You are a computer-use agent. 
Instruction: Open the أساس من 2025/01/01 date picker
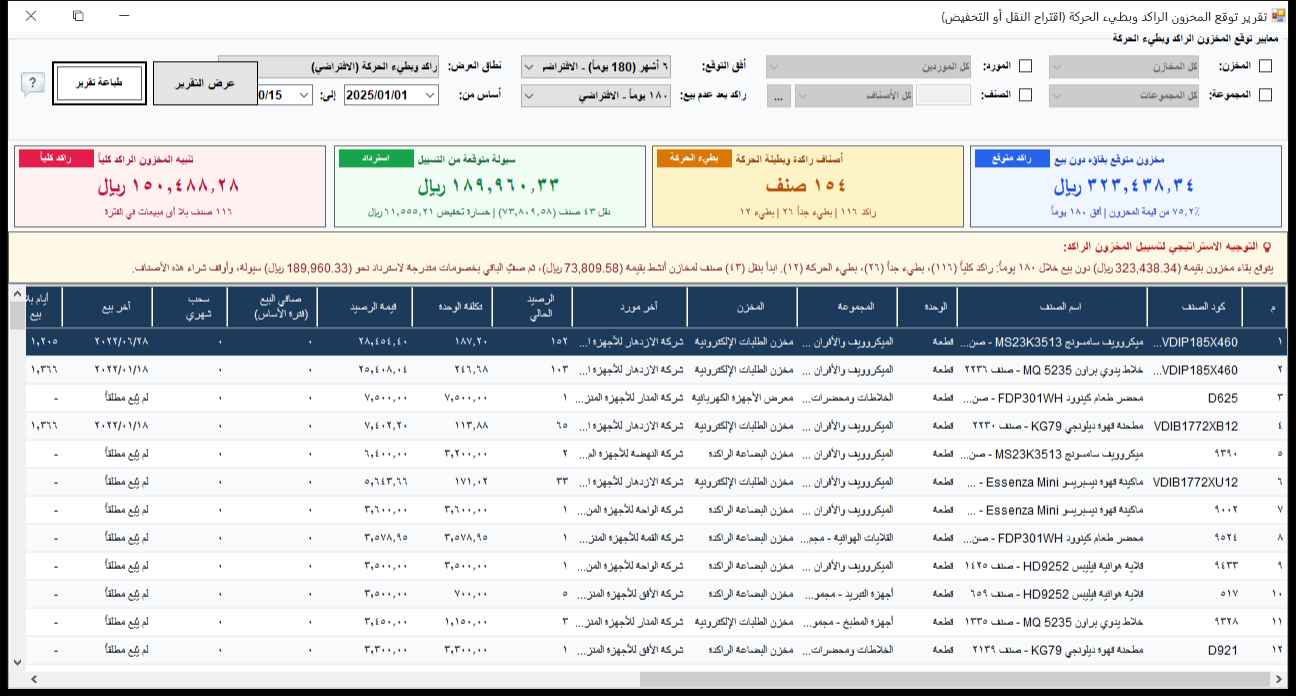pos(391,96)
